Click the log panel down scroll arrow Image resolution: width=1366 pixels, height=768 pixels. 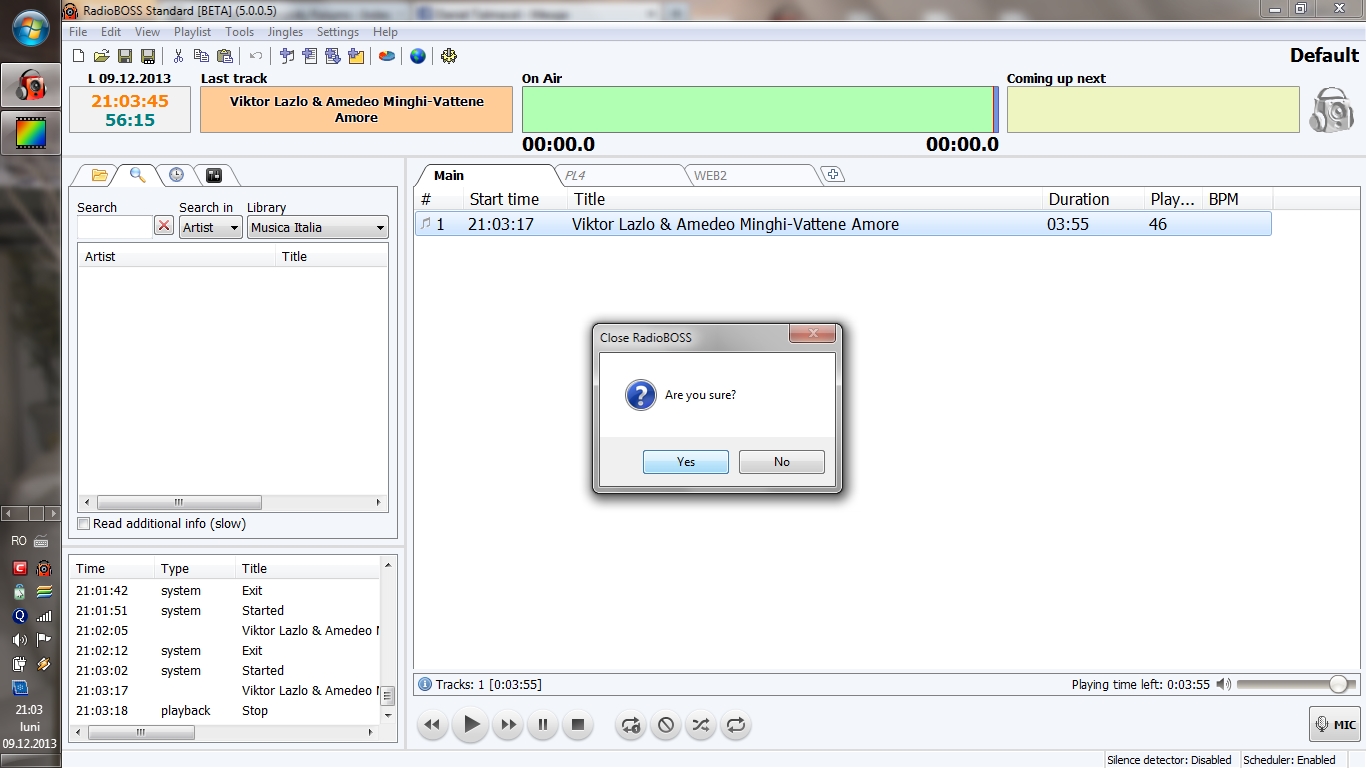(389, 715)
